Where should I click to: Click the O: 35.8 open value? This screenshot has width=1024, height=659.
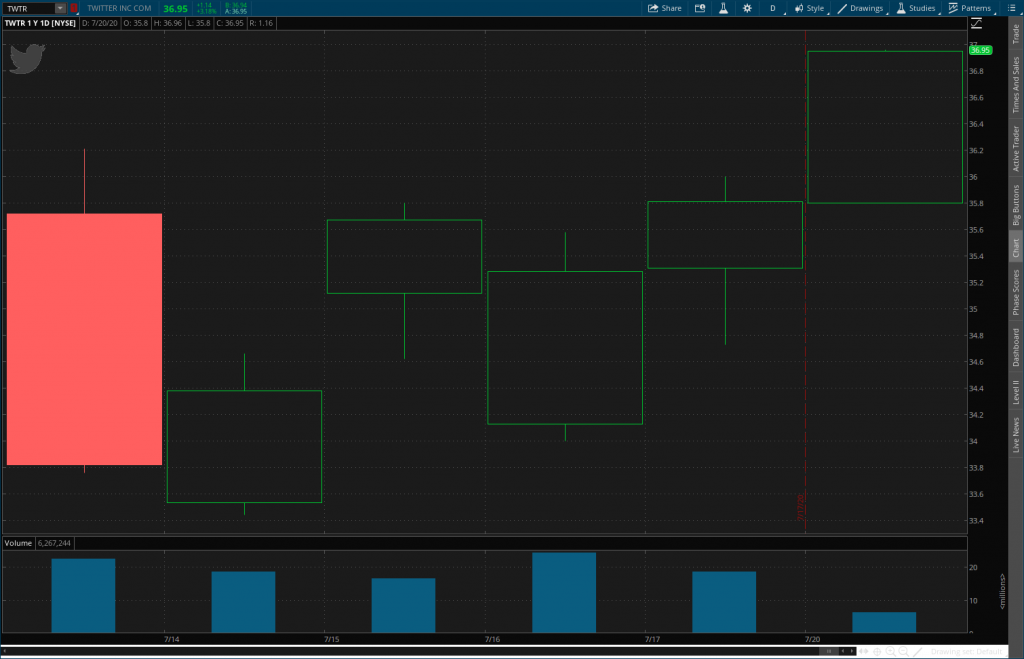pyautogui.click(x=136, y=23)
